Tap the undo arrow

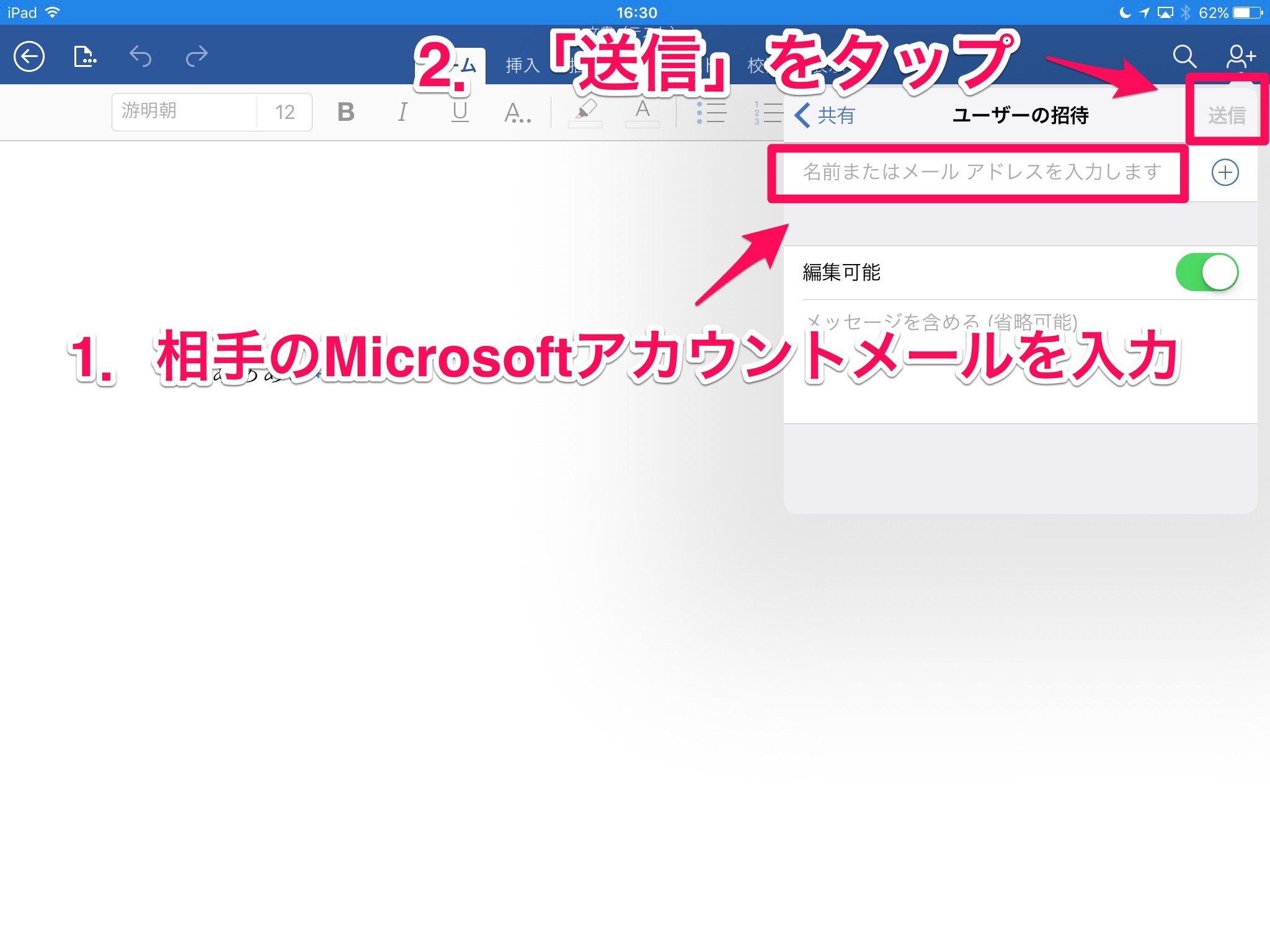click(x=141, y=57)
